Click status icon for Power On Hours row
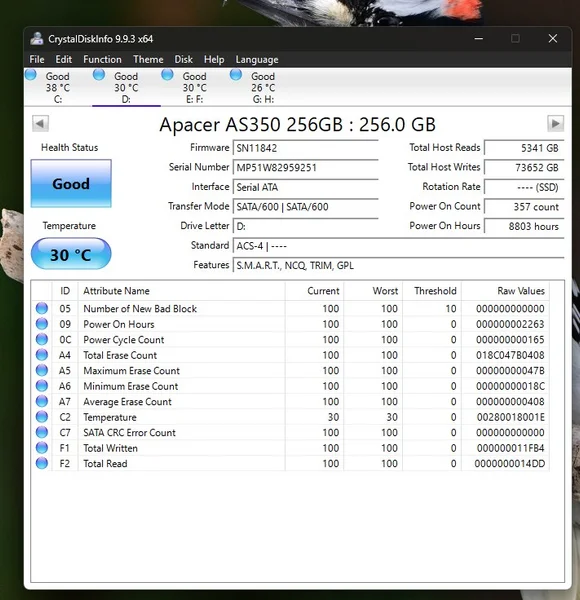Viewport: 580px width, 600px height. 42,324
